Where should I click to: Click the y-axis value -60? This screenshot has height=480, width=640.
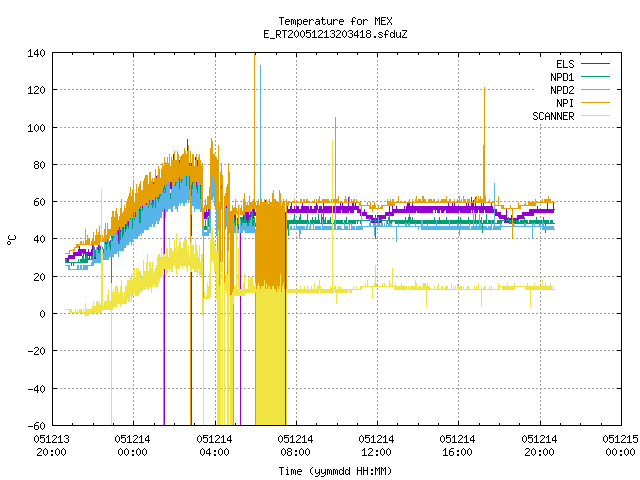(36, 426)
